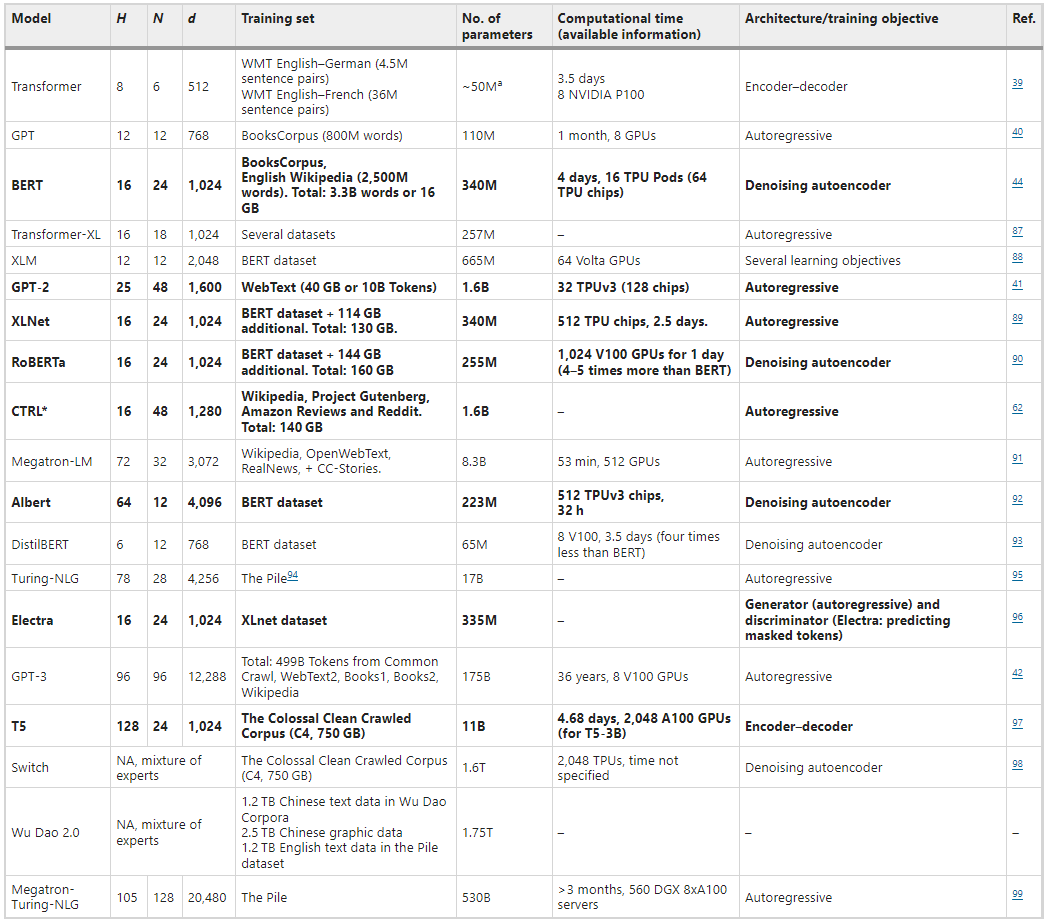Select the Transformer-XL model name
Image resolution: width=1050 pixels, height=924 pixels.
56,235
